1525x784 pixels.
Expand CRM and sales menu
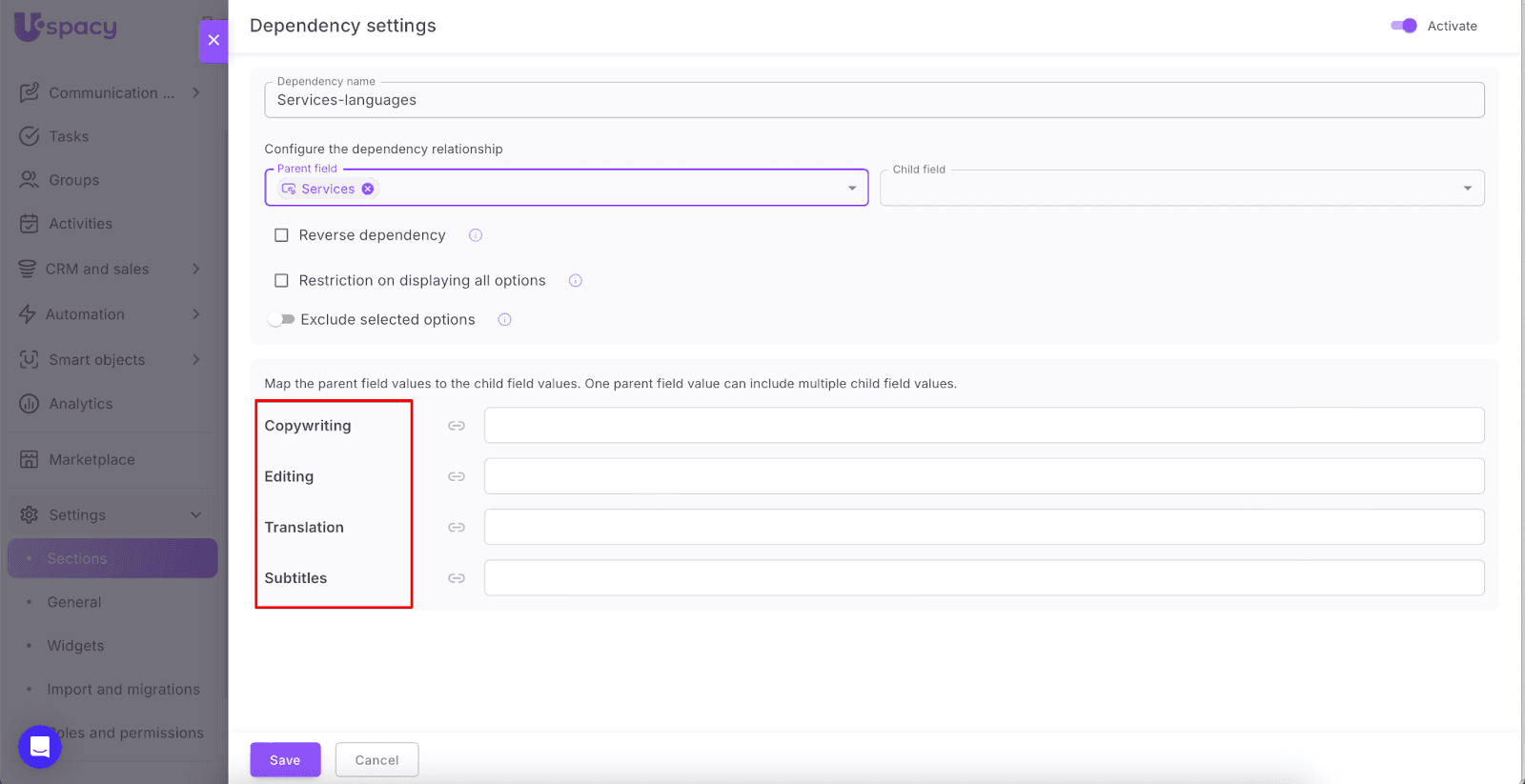point(97,269)
